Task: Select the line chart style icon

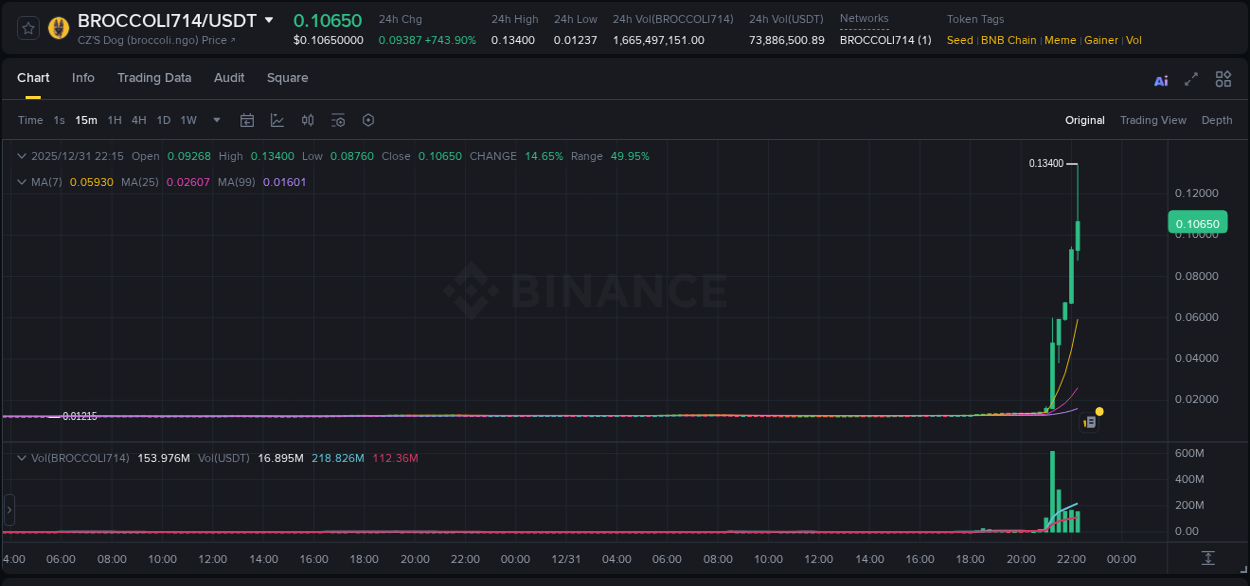Action: [277, 120]
